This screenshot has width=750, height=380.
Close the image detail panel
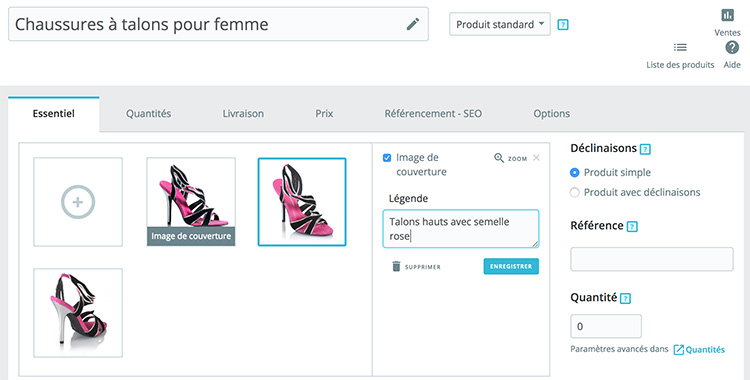coord(536,157)
